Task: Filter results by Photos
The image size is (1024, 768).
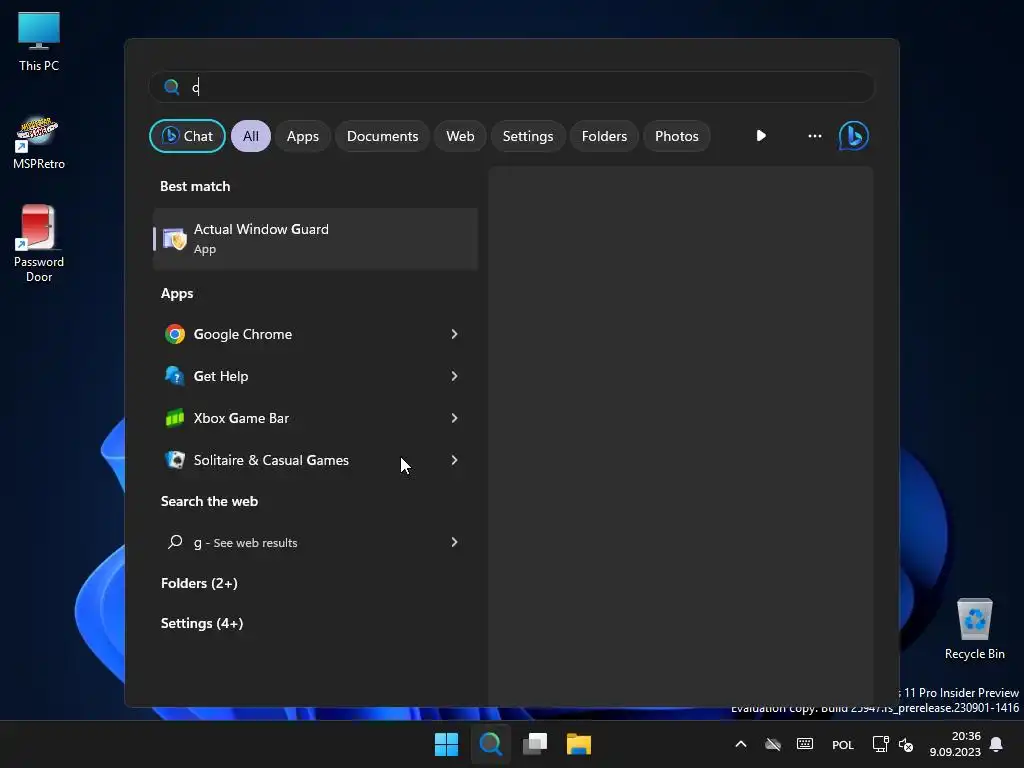Action: pyautogui.click(x=677, y=136)
